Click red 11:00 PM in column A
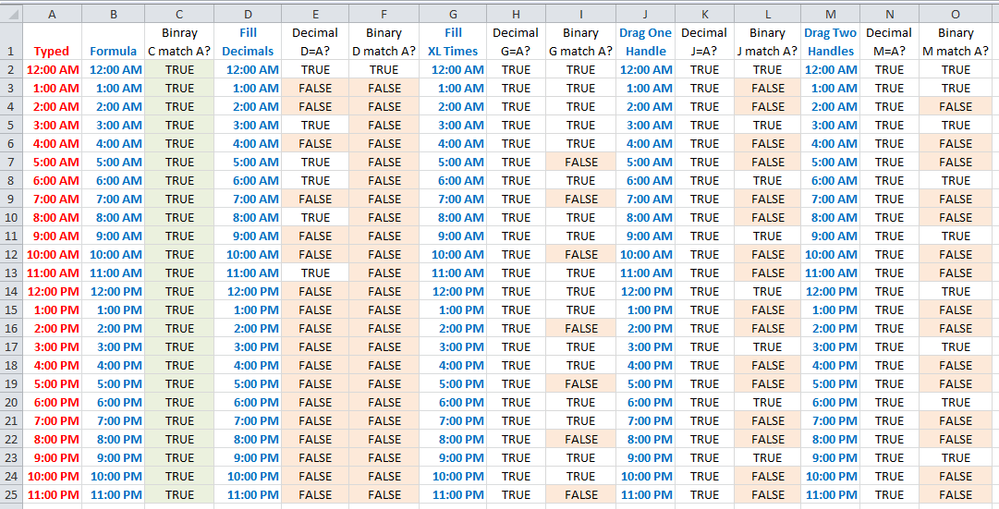Viewport: 999px width, 509px height. tap(52, 495)
